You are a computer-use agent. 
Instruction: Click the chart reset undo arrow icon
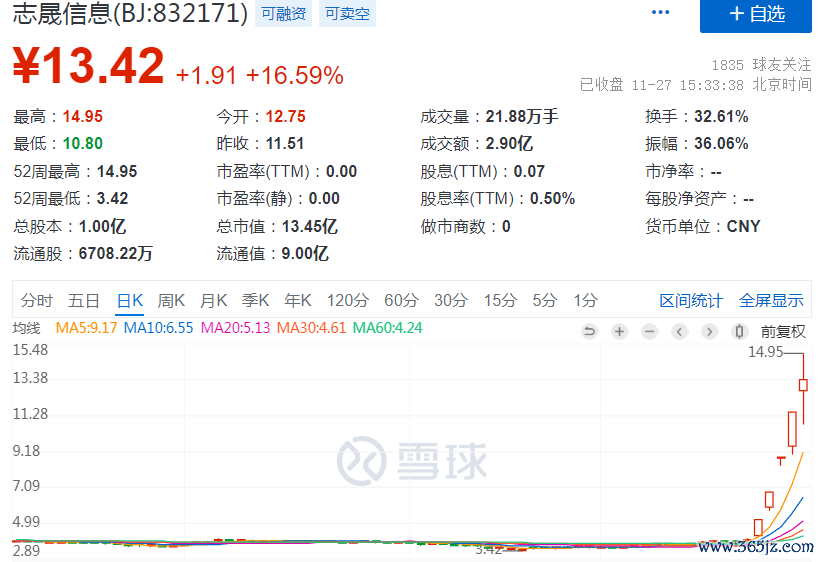pos(589,332)
